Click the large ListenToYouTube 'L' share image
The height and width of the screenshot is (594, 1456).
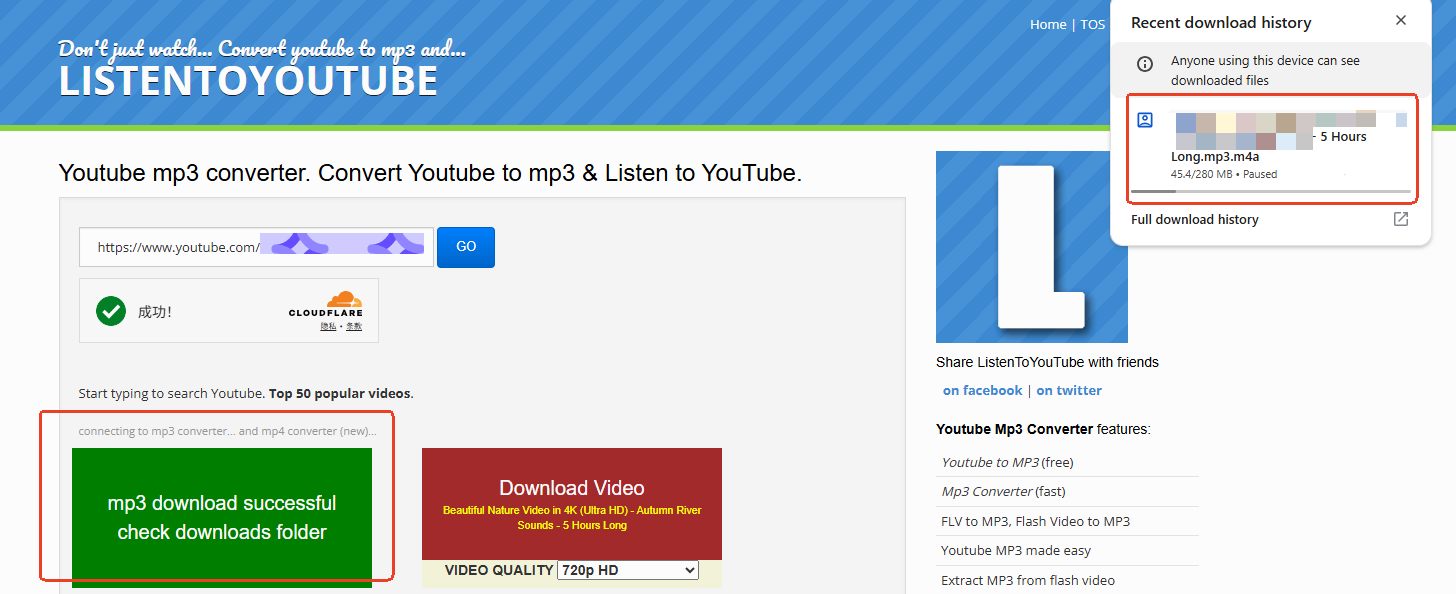[x=1031, y=247]
